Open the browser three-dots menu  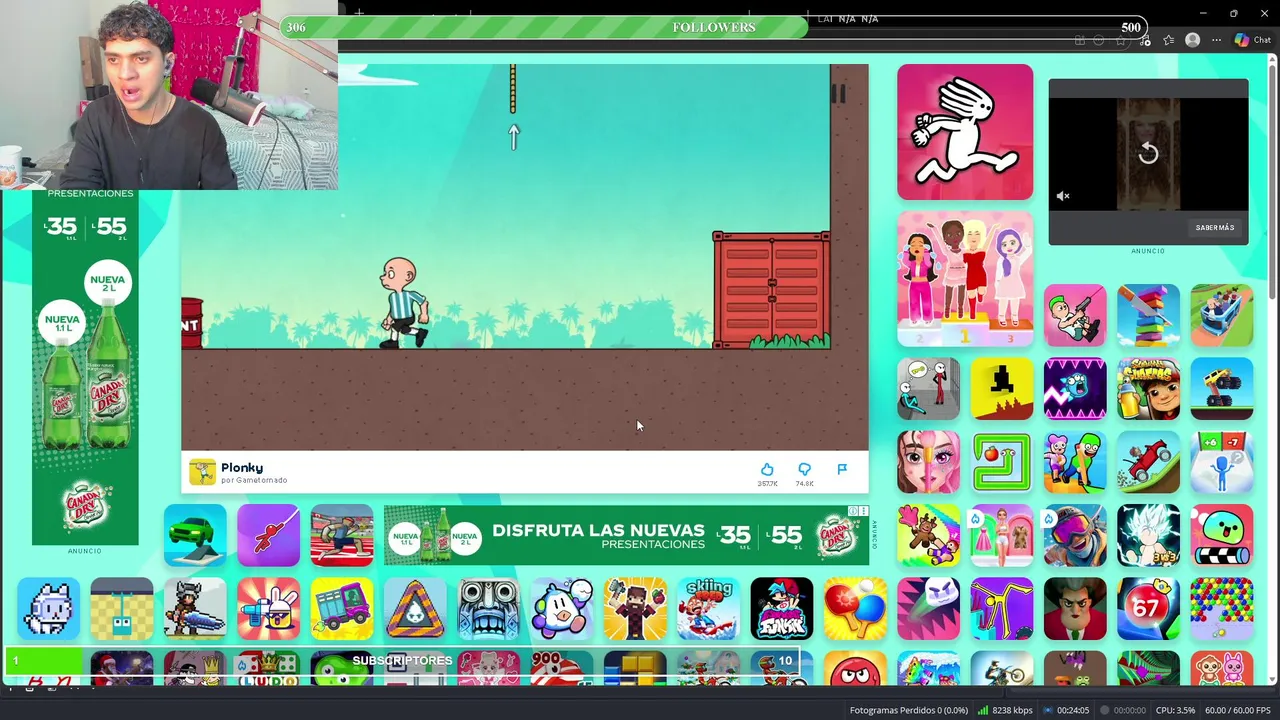pos(1216,40)
